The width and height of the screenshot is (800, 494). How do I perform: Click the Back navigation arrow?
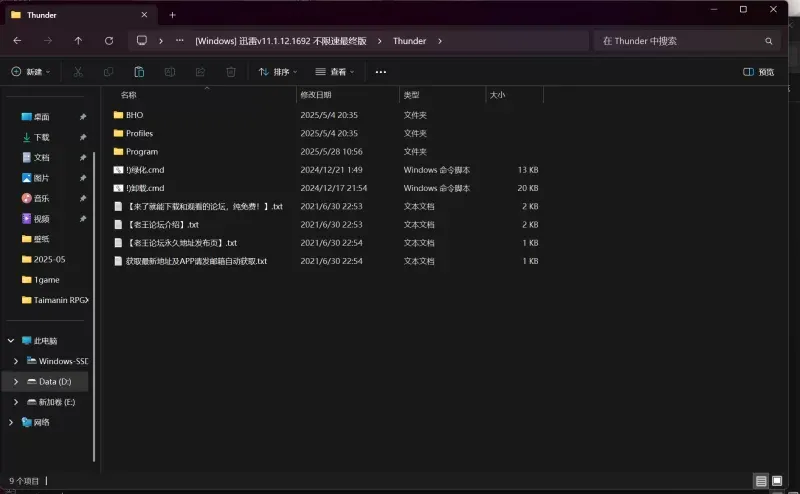(x=17, y=41)
